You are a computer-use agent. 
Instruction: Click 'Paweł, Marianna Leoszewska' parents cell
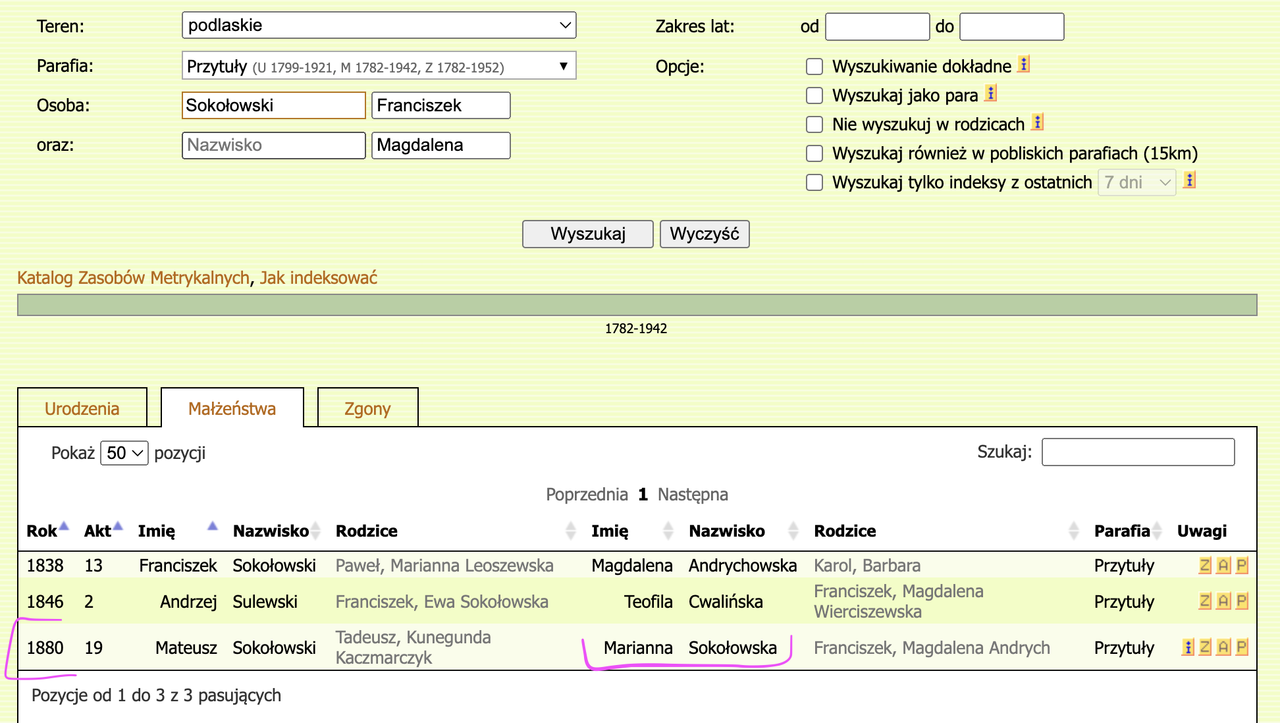tap(445, 565)
